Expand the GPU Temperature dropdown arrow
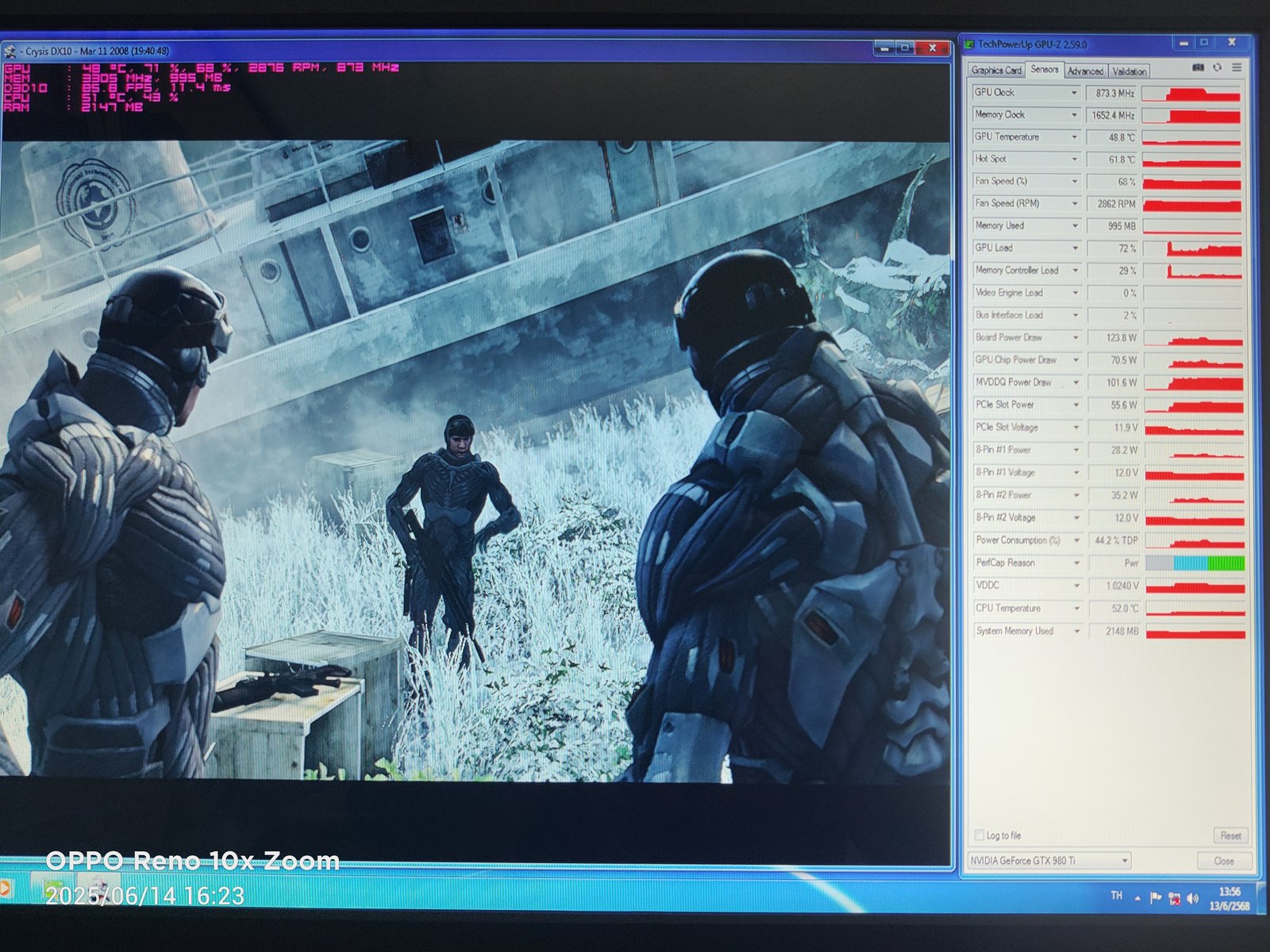1270x952 pixels. (1074, 137)
